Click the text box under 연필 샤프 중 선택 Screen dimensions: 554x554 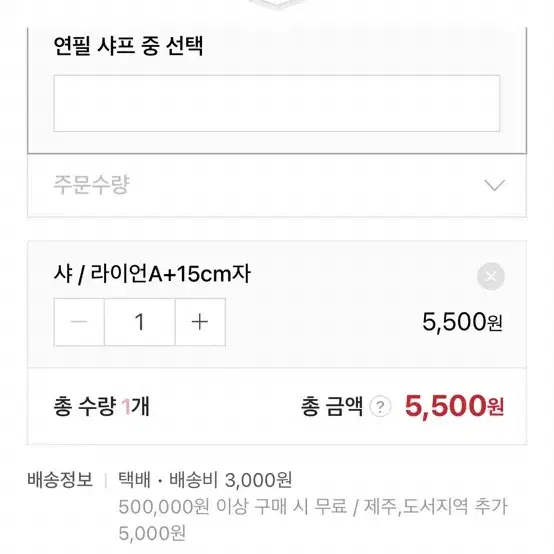pos(277,103)
